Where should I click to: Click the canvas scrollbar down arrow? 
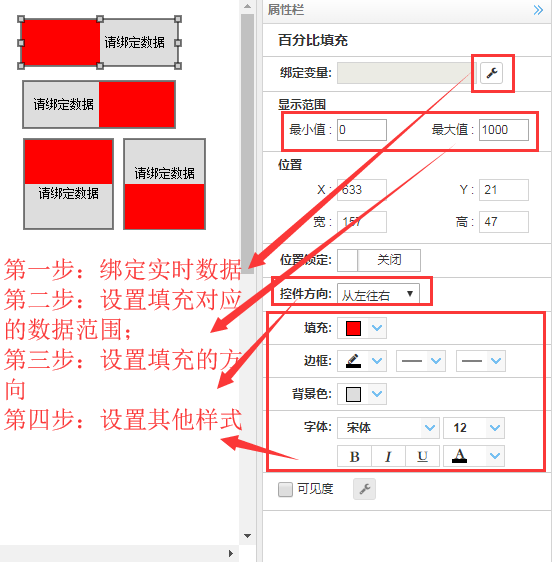point(247,536)
